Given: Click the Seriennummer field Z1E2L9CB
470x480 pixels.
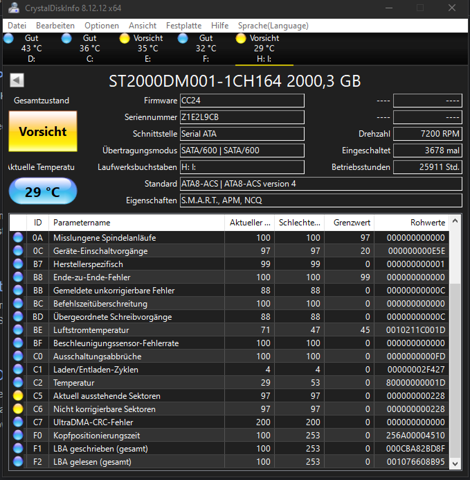Looking at the screenshot, I should [x=242, y=117].
